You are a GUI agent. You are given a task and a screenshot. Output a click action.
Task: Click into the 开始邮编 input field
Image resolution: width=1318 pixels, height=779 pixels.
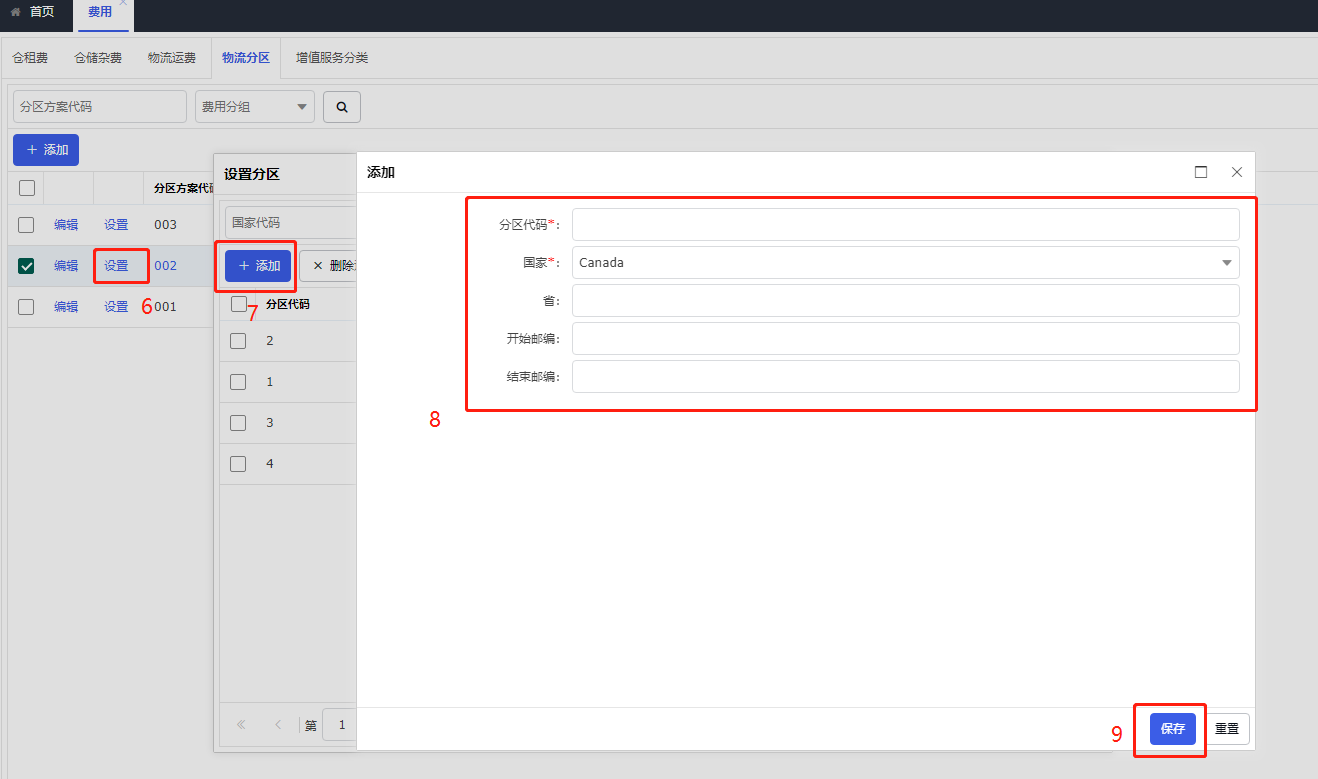click(x=905, y=338)
